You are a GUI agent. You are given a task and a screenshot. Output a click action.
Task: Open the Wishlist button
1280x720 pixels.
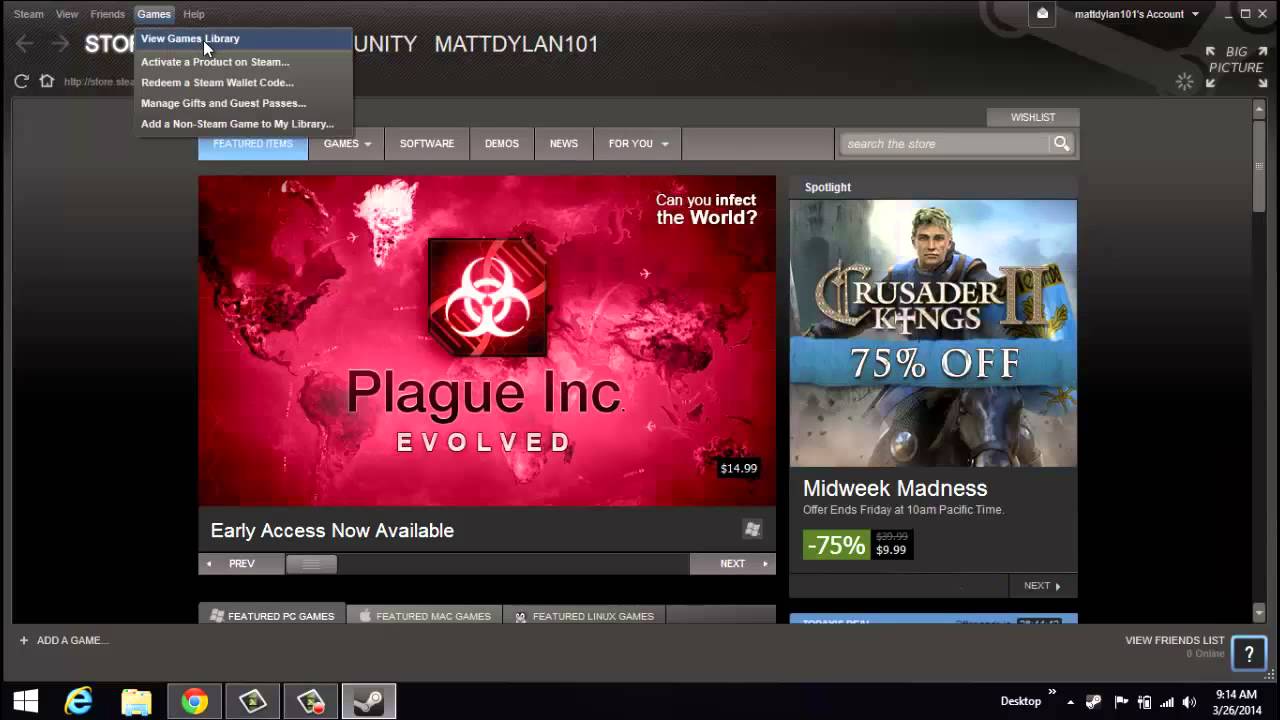tap(1032, 117)
